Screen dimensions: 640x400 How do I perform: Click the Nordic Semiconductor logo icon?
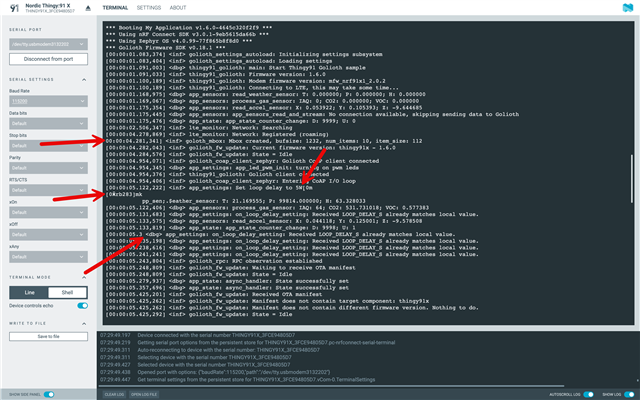coord(627,8)
